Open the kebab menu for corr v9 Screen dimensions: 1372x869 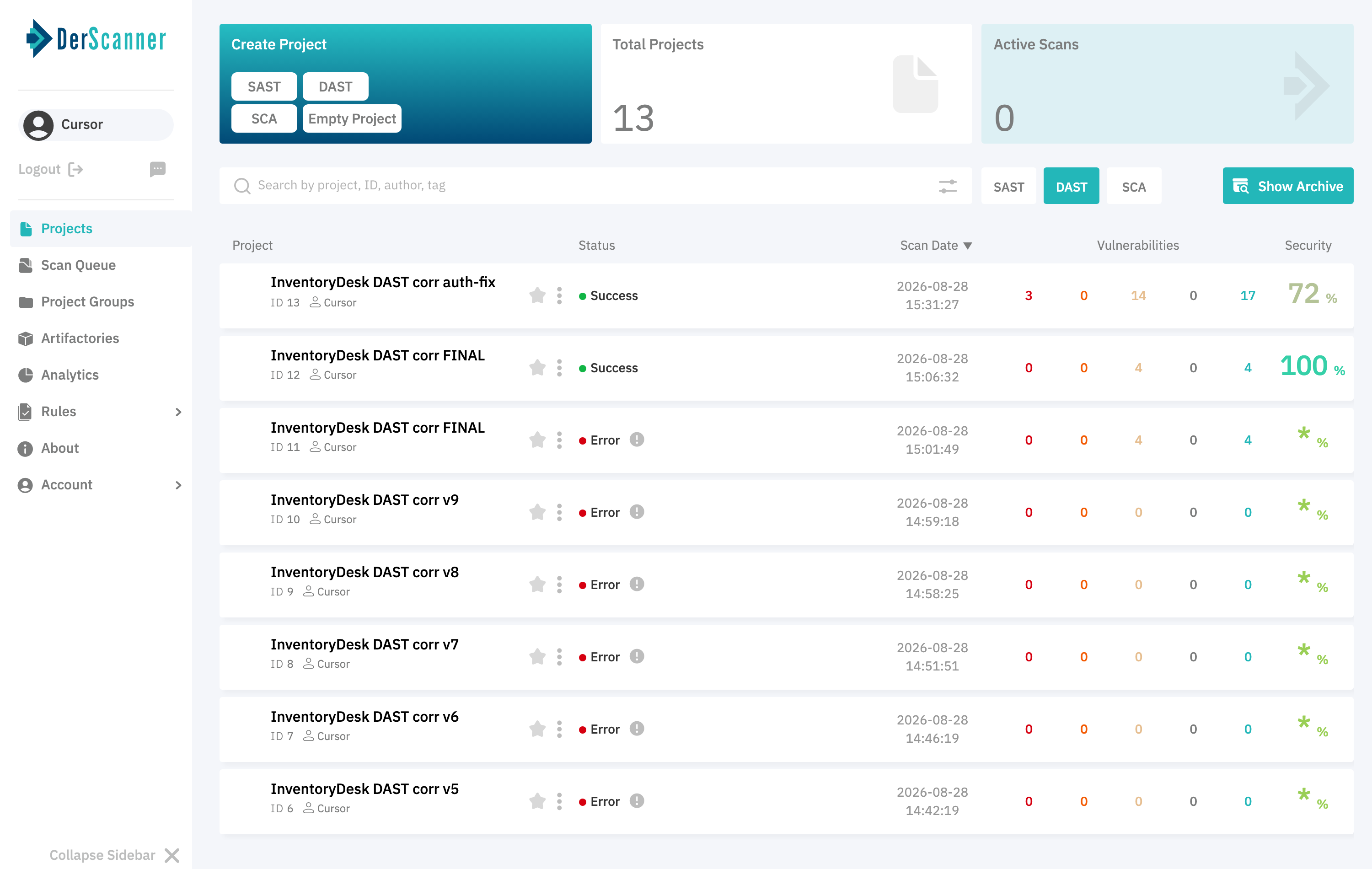click(x=559, y=512)
